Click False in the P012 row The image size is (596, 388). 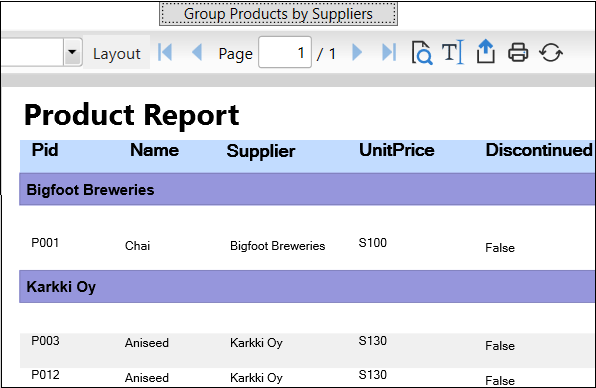(x=500, y=380)
